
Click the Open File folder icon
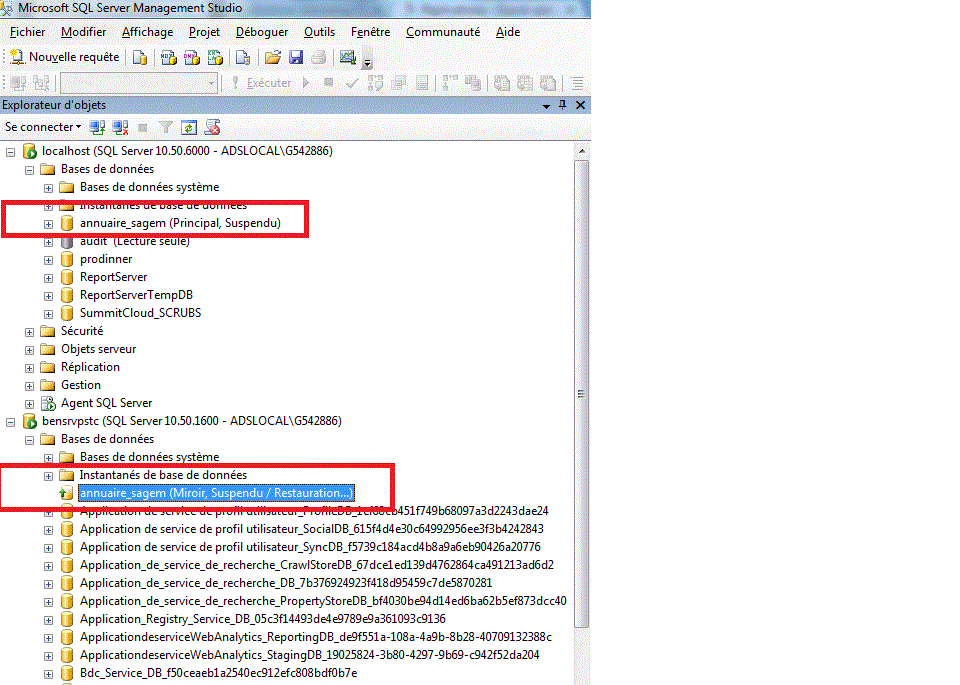click(x=272, y=58)
